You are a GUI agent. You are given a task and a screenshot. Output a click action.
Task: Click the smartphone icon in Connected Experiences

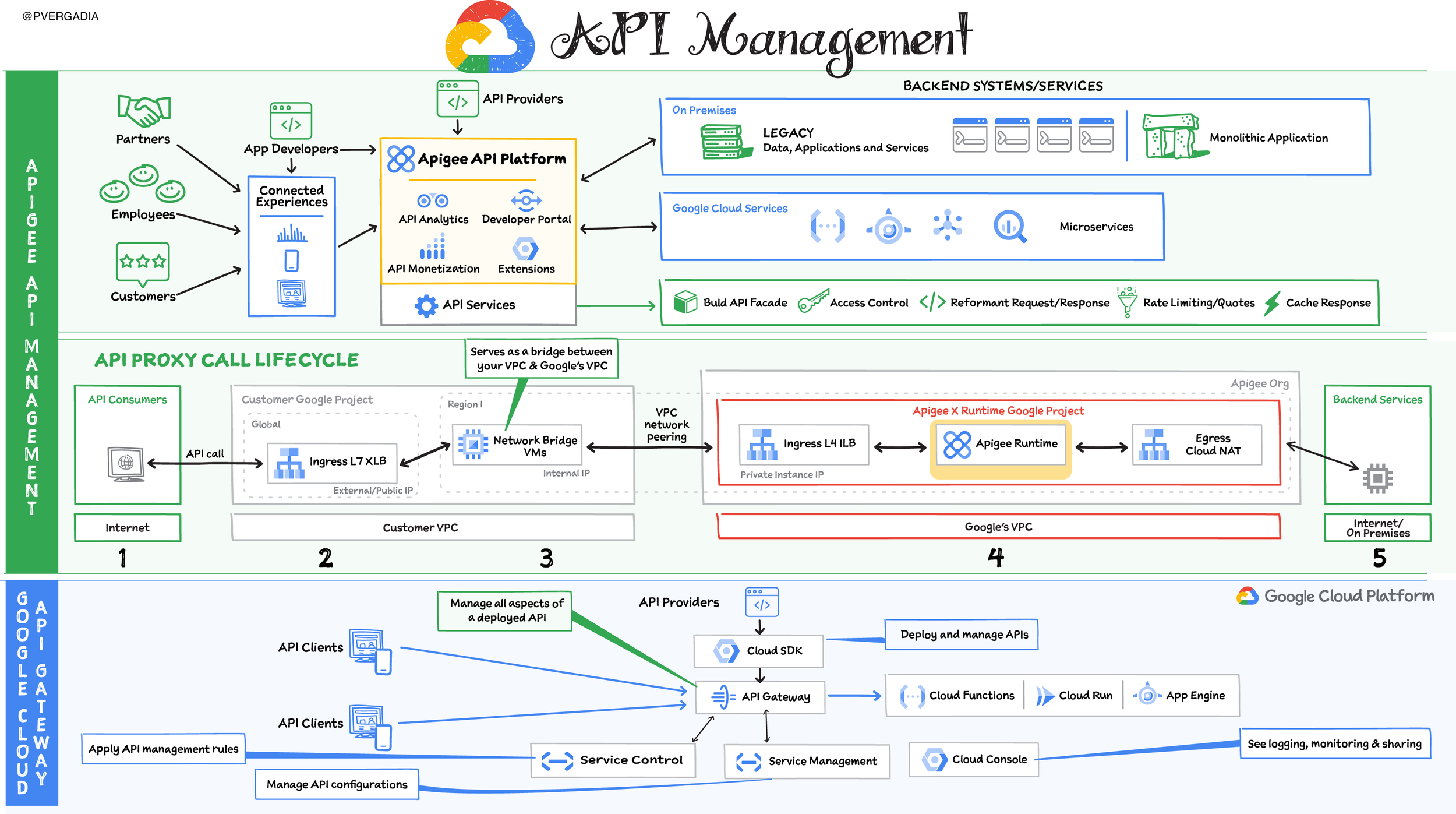coord(291,261)
